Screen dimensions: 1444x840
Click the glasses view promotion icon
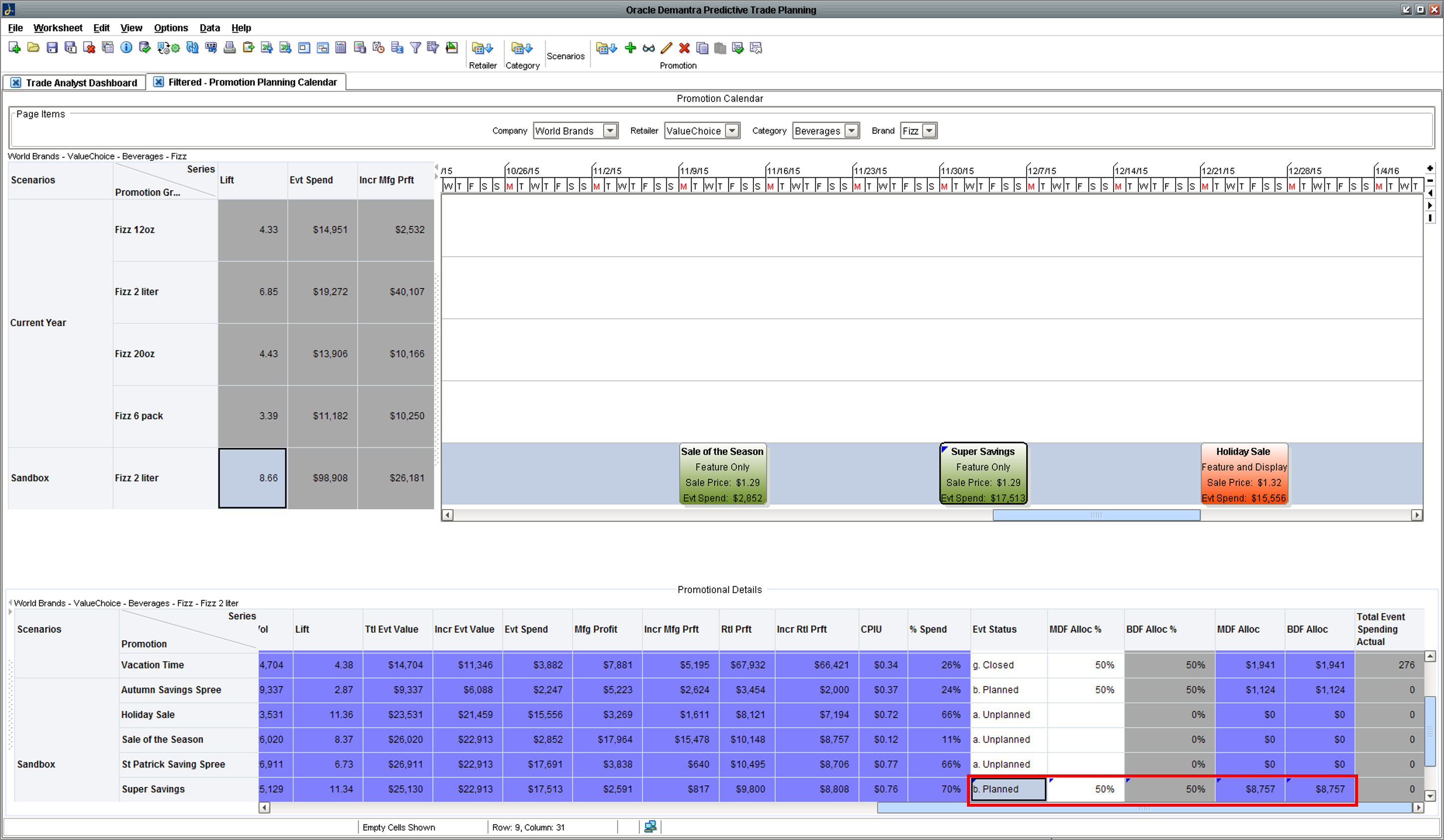(x=648, y=48)
